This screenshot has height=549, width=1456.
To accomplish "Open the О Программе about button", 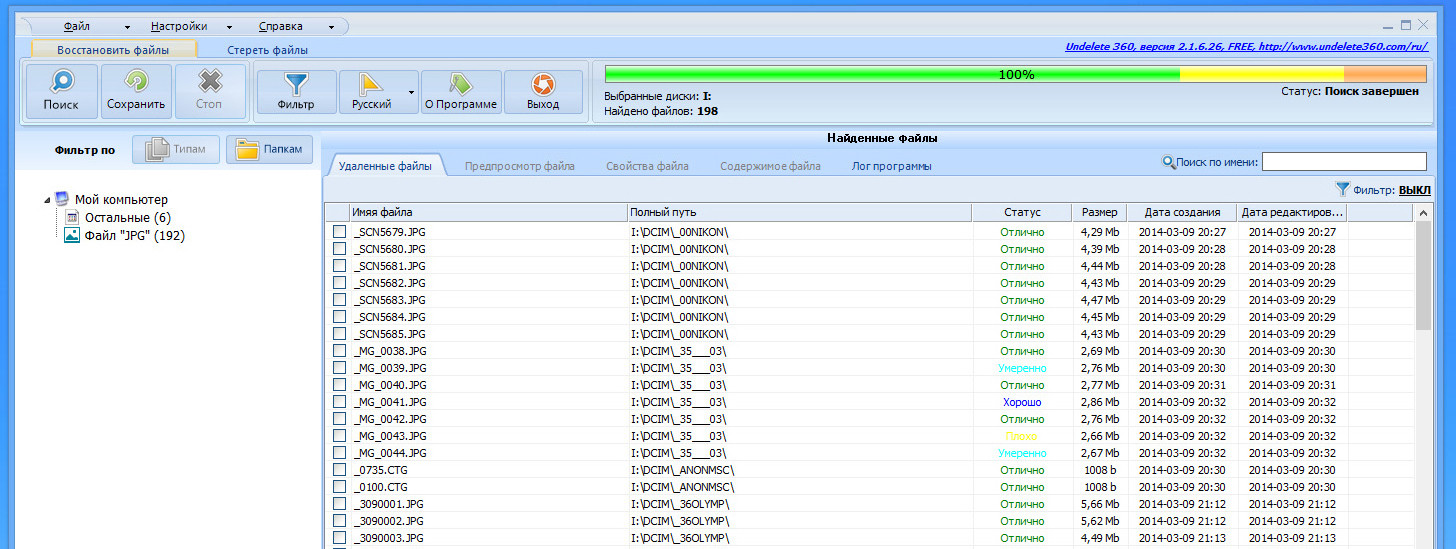I will click(x=460, y=91).
